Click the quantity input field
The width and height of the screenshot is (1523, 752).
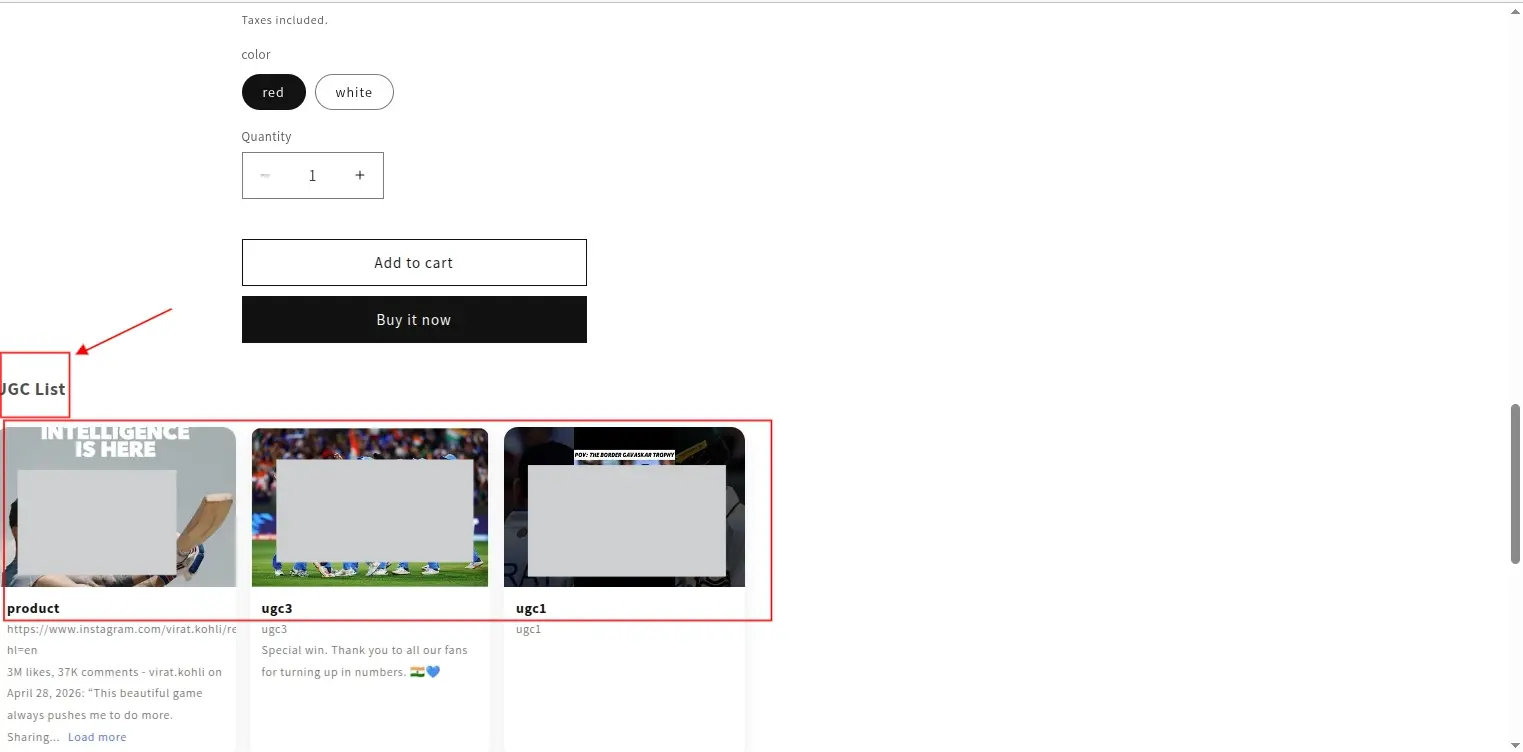pyautogui.click(x=312, y=175)
